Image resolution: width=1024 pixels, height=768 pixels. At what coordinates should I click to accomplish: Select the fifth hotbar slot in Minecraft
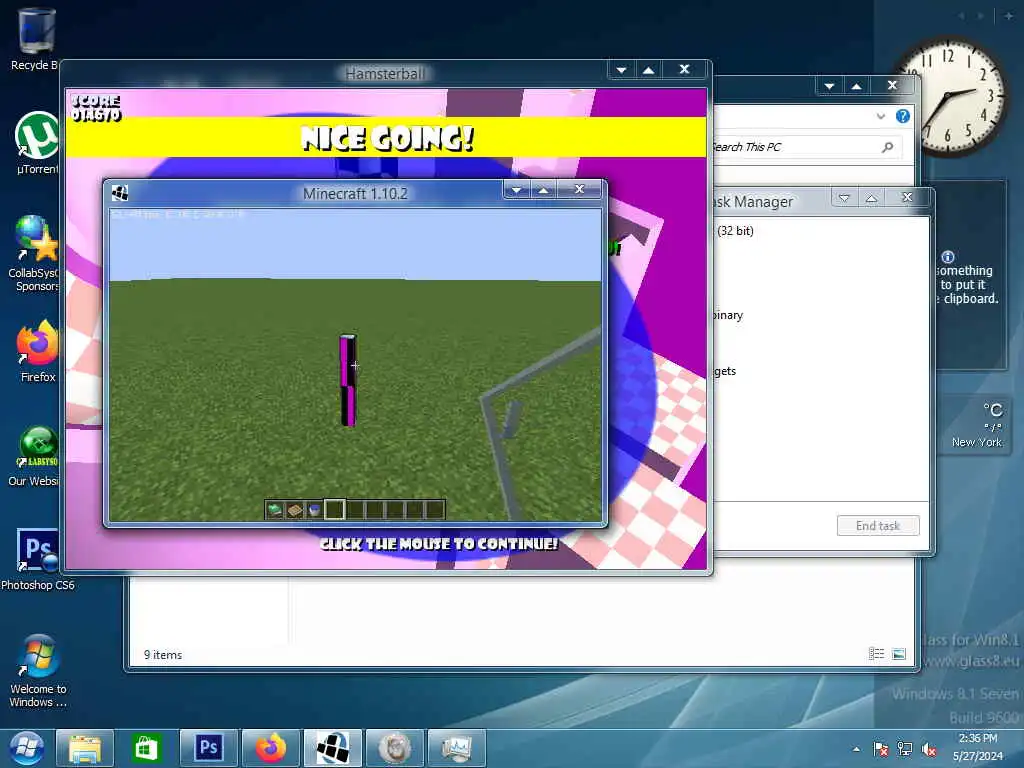(x=355, y=509)
